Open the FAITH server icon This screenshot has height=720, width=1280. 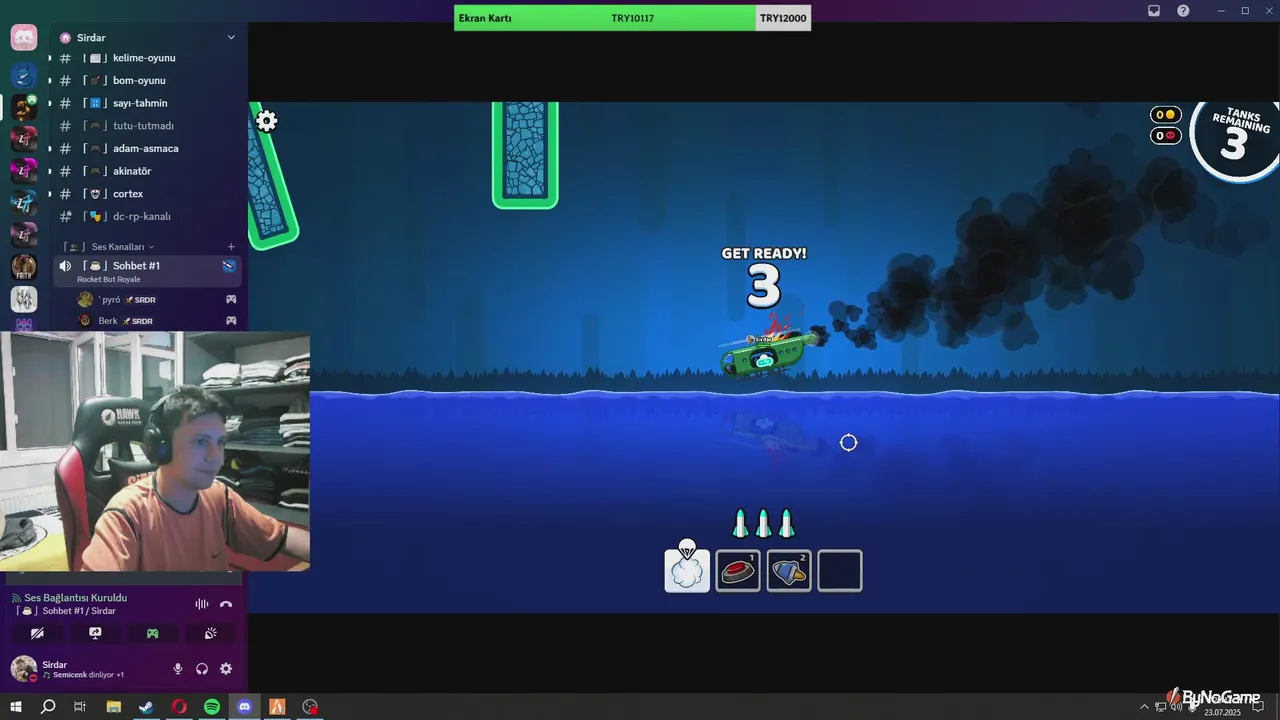click(x=24, y=267)
